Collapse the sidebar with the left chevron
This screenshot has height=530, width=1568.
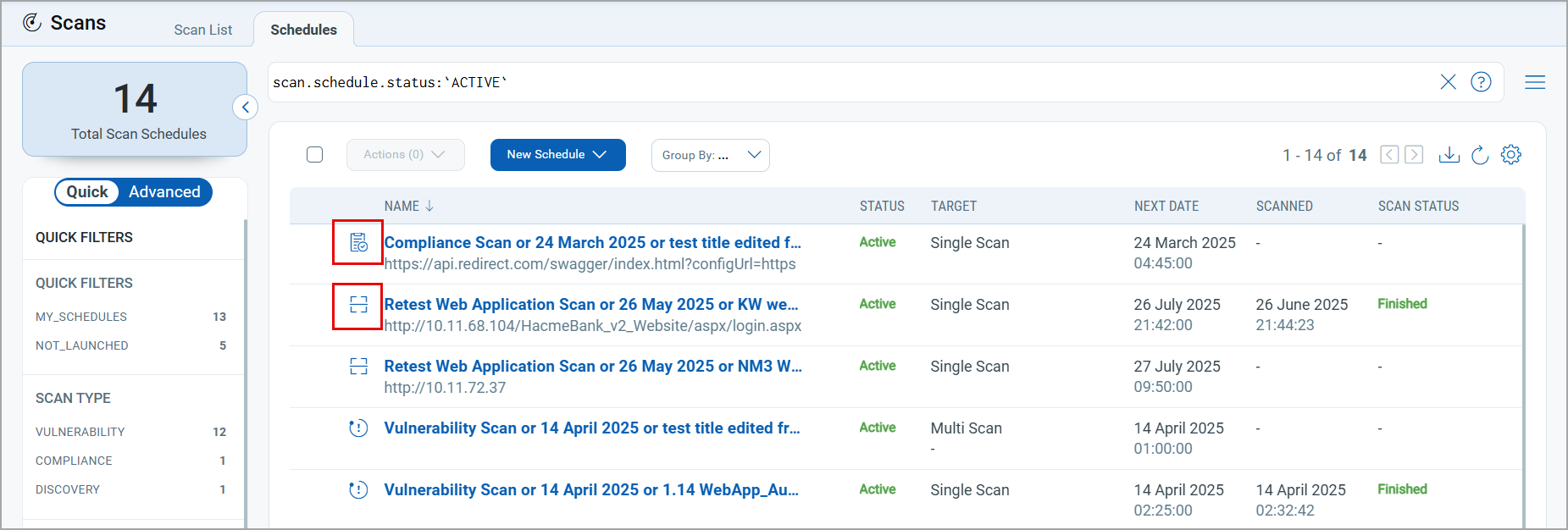245,108
